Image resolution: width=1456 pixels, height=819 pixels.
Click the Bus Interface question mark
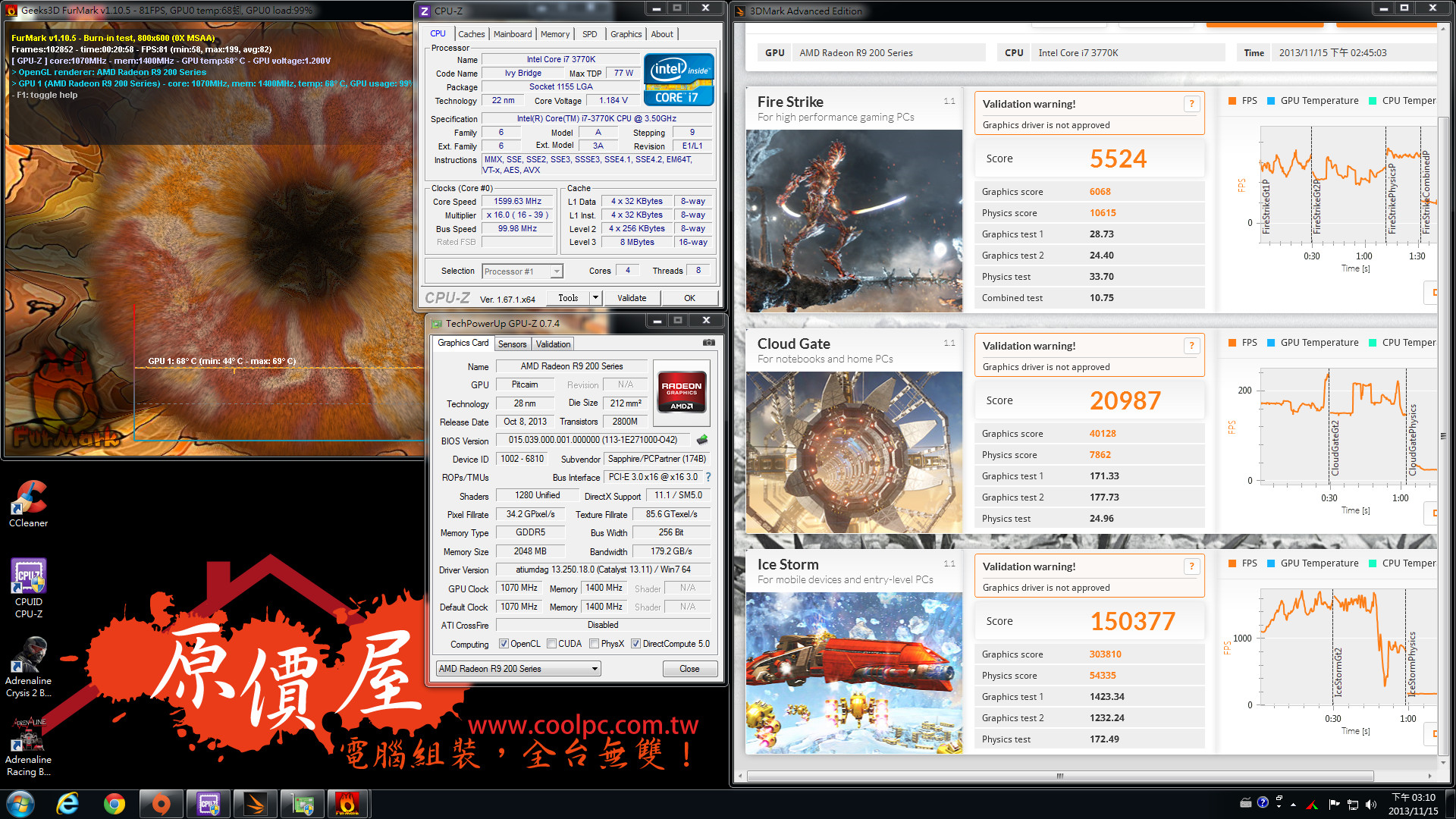708,477
